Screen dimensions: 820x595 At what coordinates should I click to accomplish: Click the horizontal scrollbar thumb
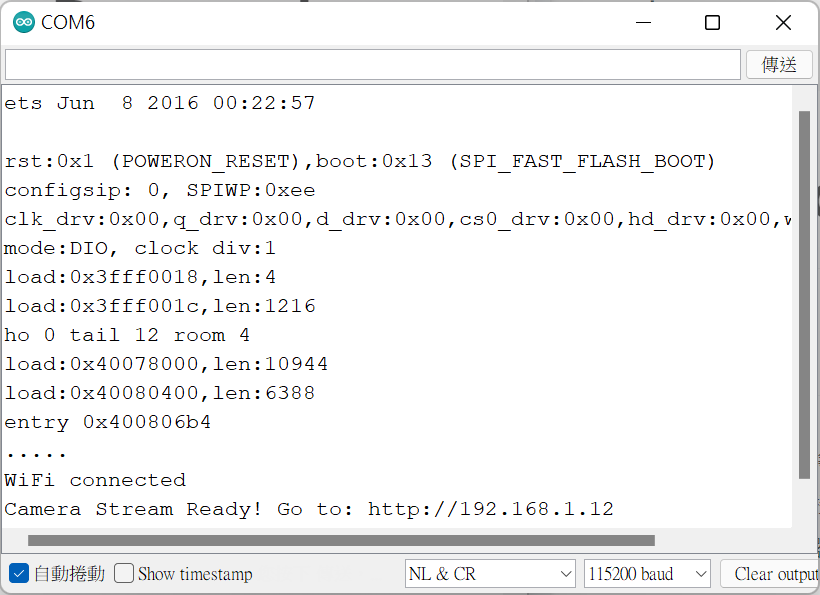[340, 540]
